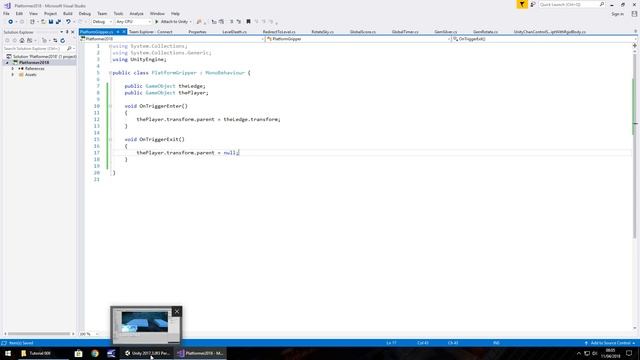This screenshot has width=640, height=360.
Task: Close the Unity taskbar preview thumbnail
Action: tap(177, 311)
